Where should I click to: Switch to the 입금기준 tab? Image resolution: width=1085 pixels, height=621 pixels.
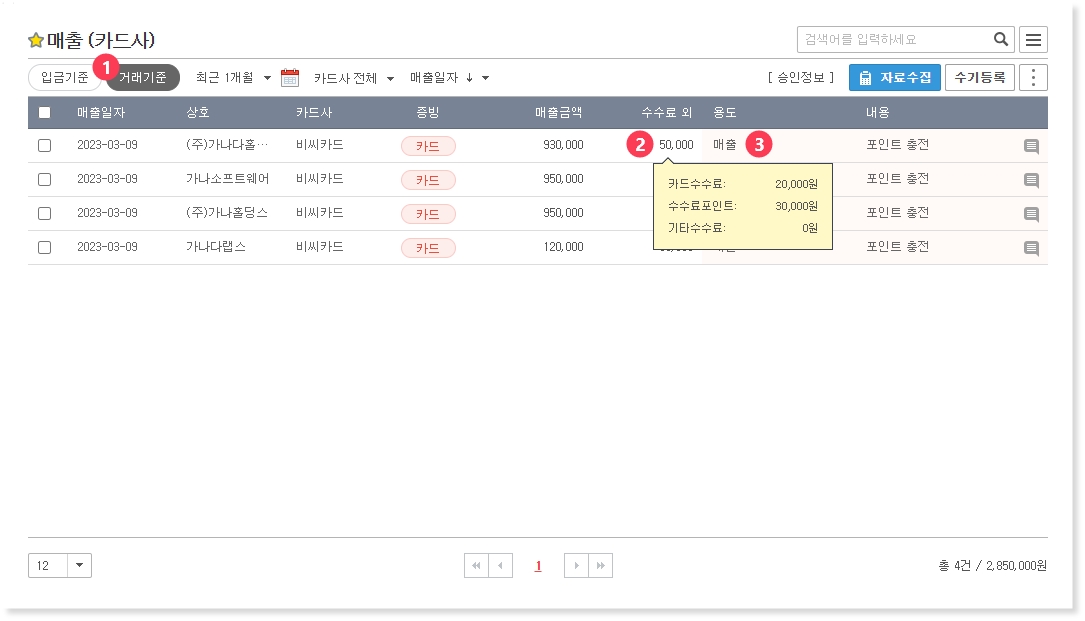(x=64, y=78)
